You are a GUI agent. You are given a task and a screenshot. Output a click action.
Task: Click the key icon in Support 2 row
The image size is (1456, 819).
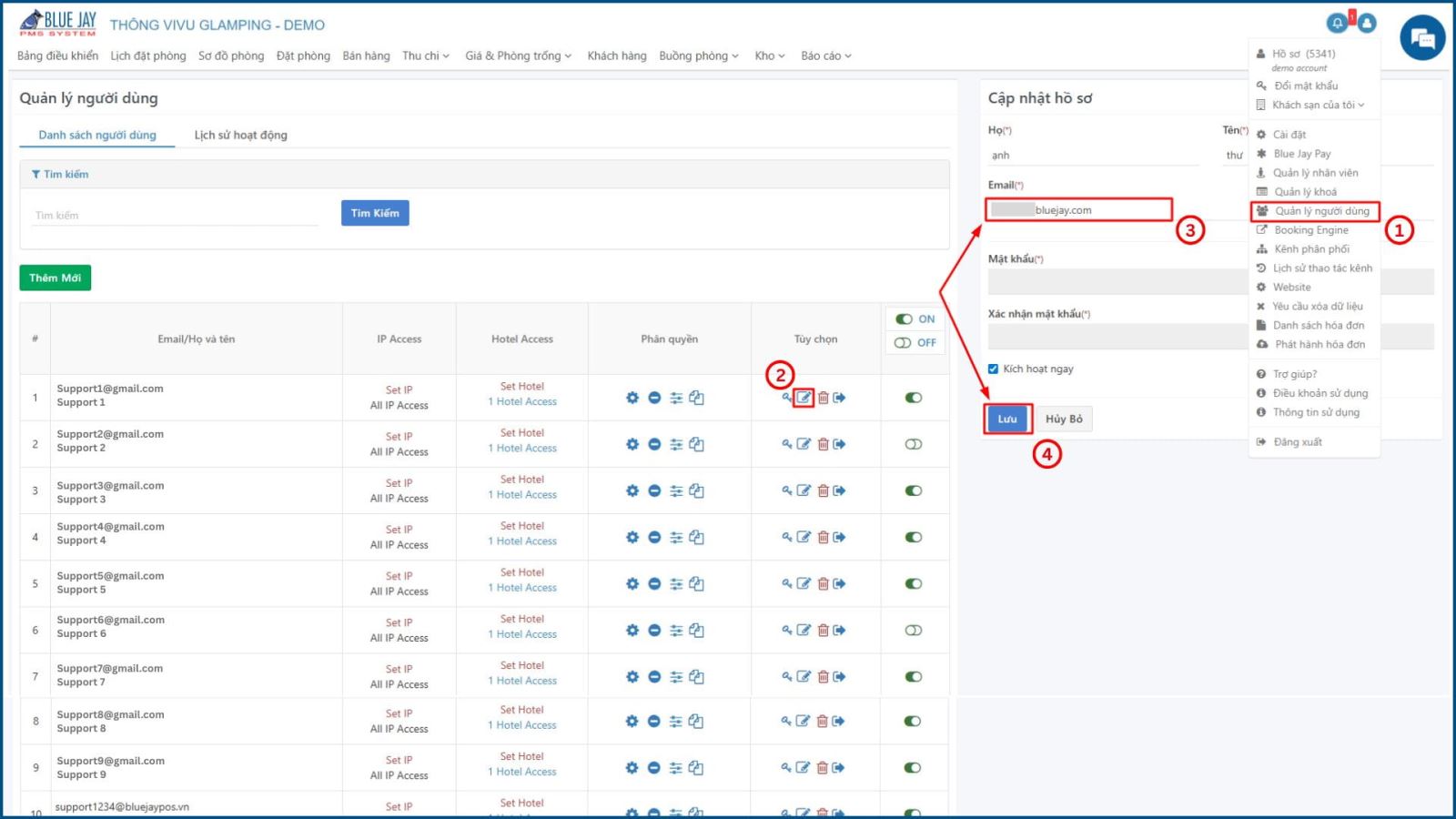point(787,444)
